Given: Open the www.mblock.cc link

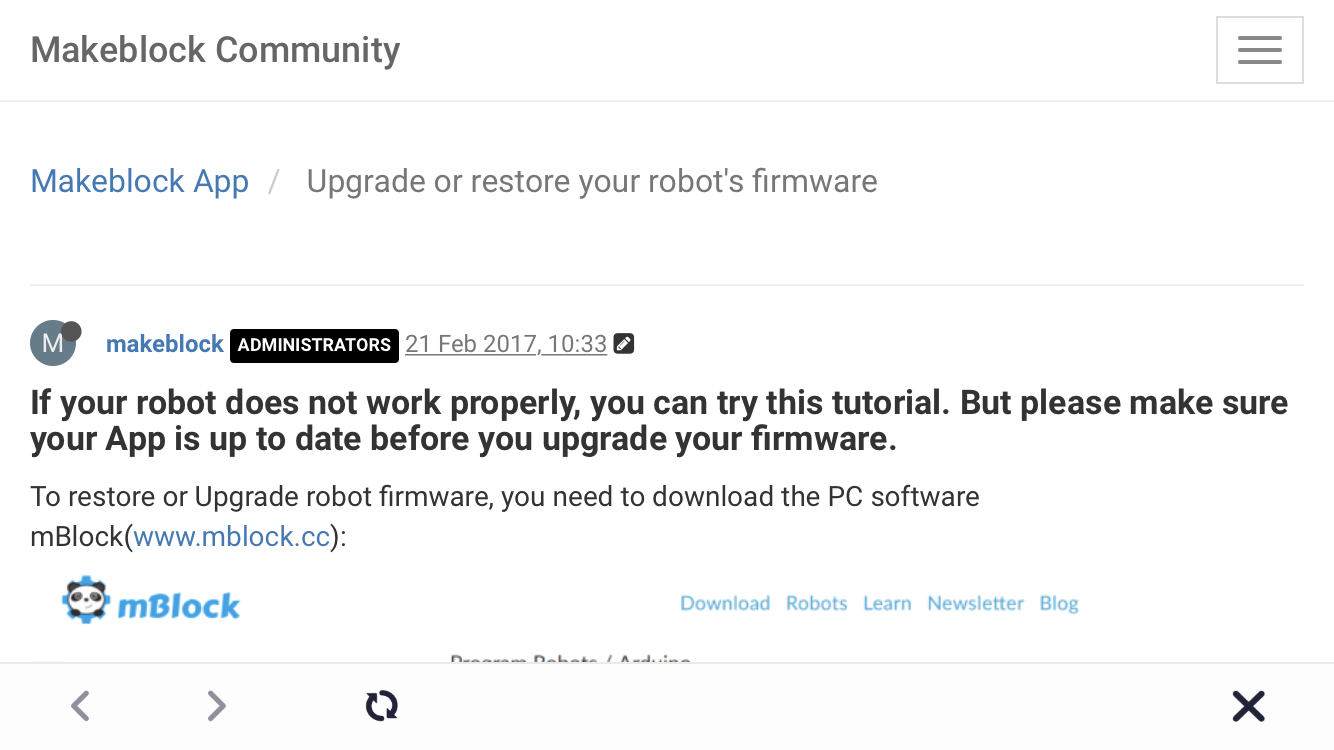Looking at the screenshot, I should pos(232,537).
